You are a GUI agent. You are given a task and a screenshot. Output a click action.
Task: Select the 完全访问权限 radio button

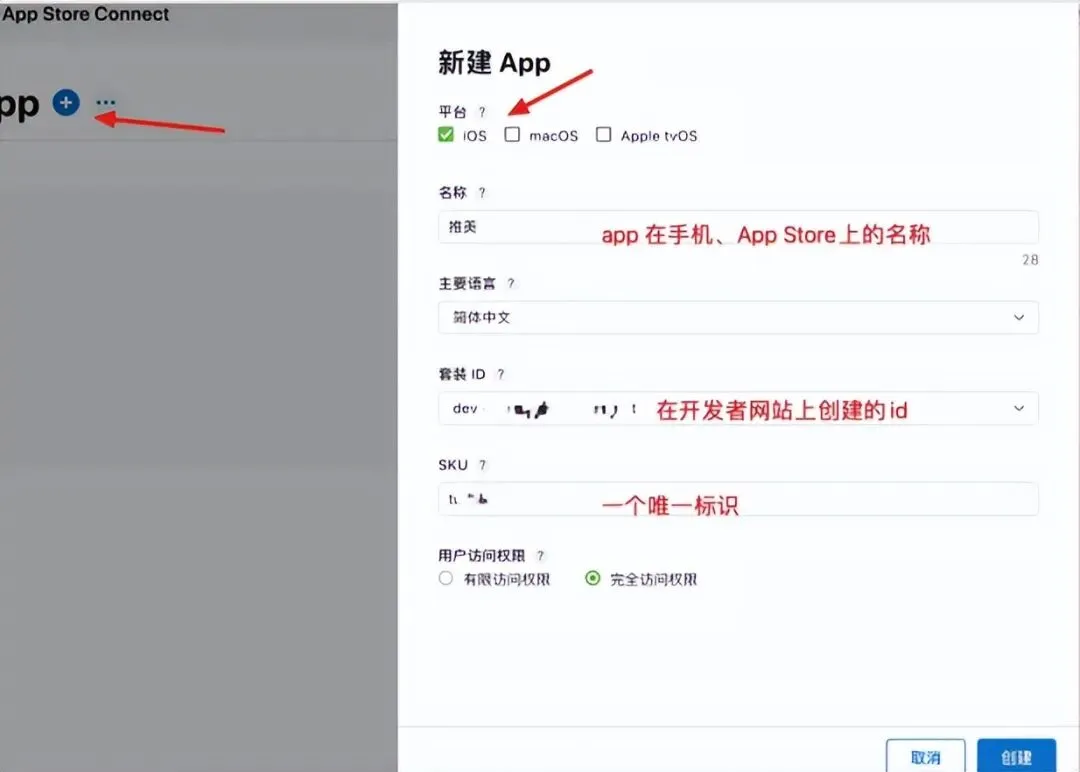[x=592, y=578]
